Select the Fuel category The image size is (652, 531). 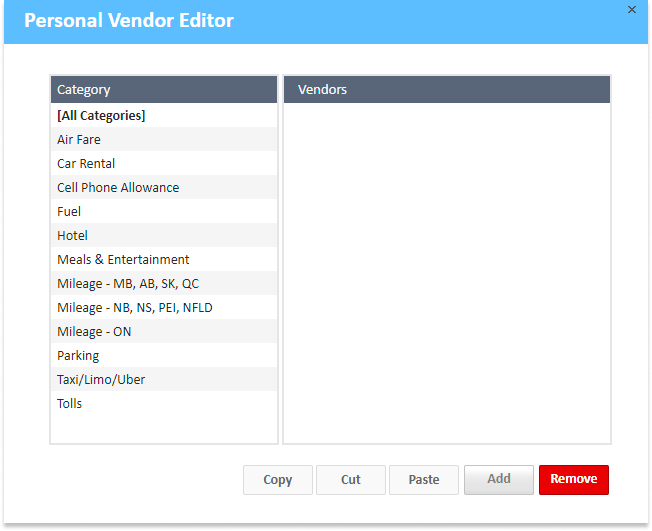(x=69, y=212)
